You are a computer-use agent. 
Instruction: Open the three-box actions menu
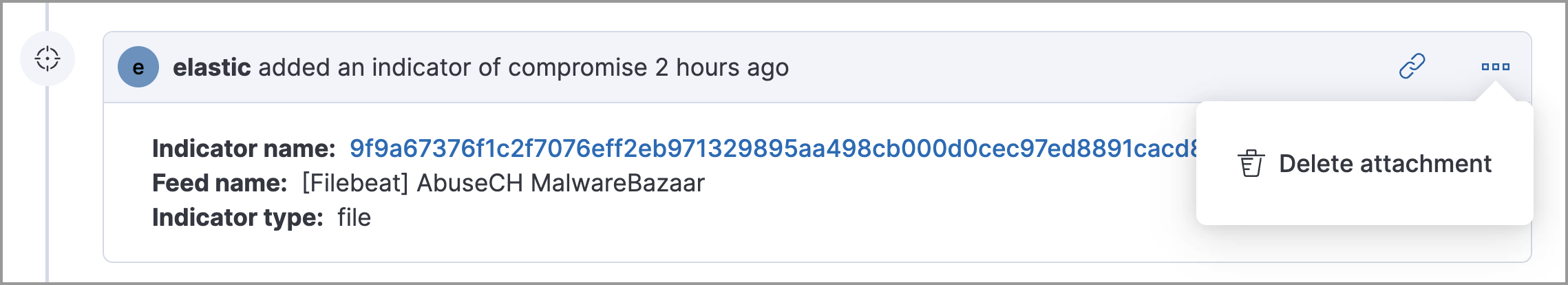click(x=1495, y=67)
